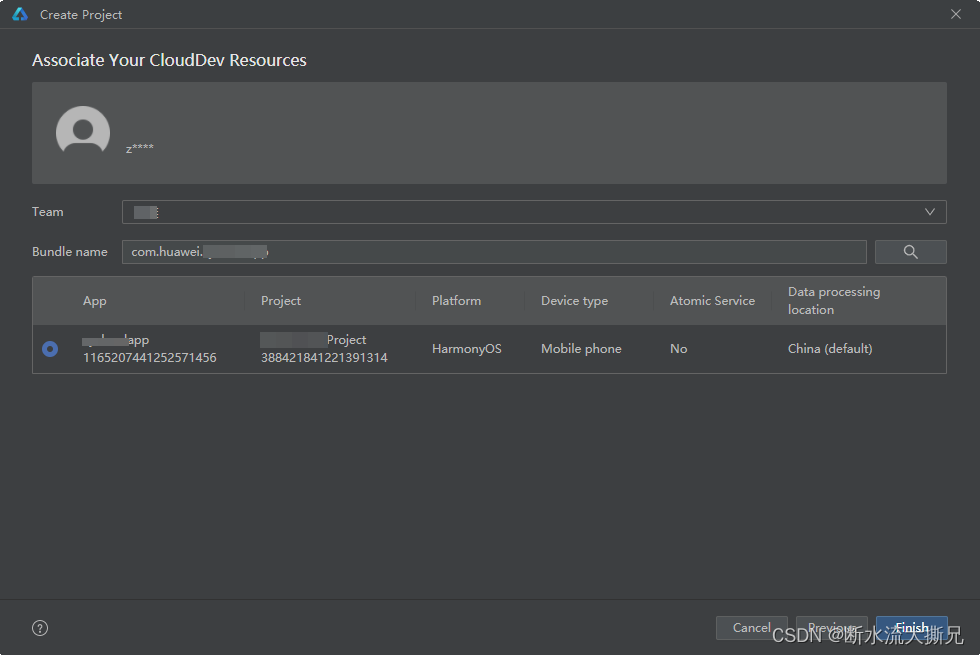980x655 pixels.
Task: Sort by the App column header
Action: tap(95, 301)
